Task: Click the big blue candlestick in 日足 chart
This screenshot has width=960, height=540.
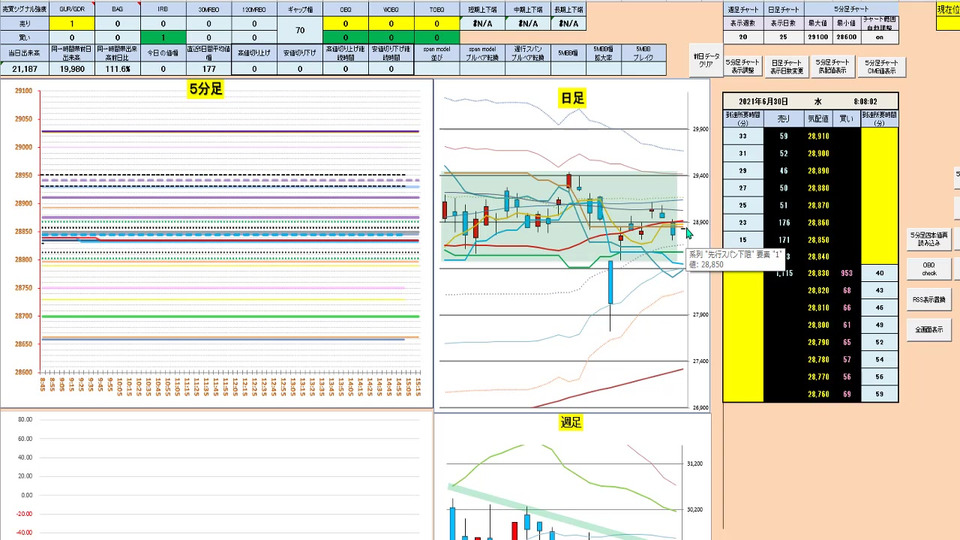Action: [610, 282]
